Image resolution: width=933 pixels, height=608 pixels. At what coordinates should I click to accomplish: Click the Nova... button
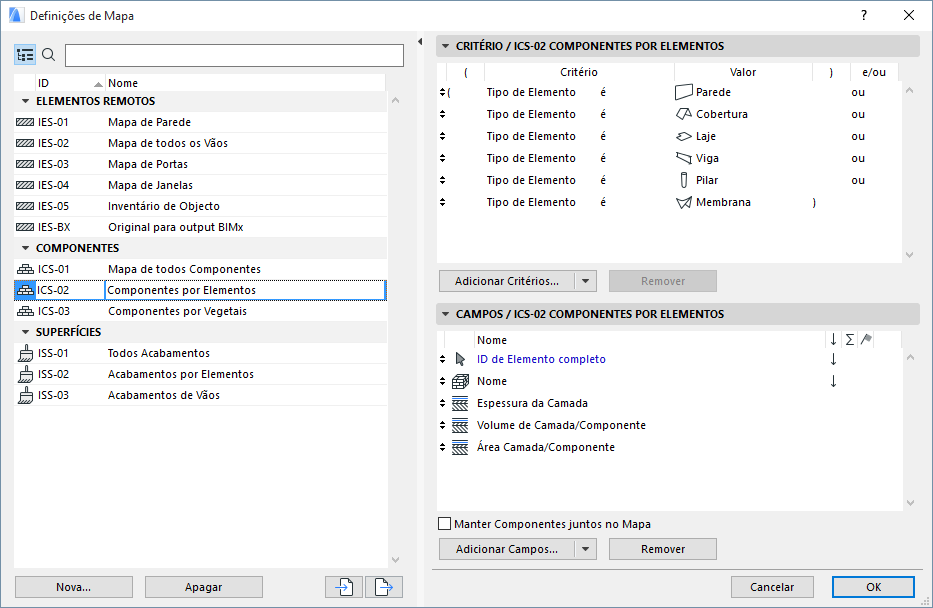point(74,587)
